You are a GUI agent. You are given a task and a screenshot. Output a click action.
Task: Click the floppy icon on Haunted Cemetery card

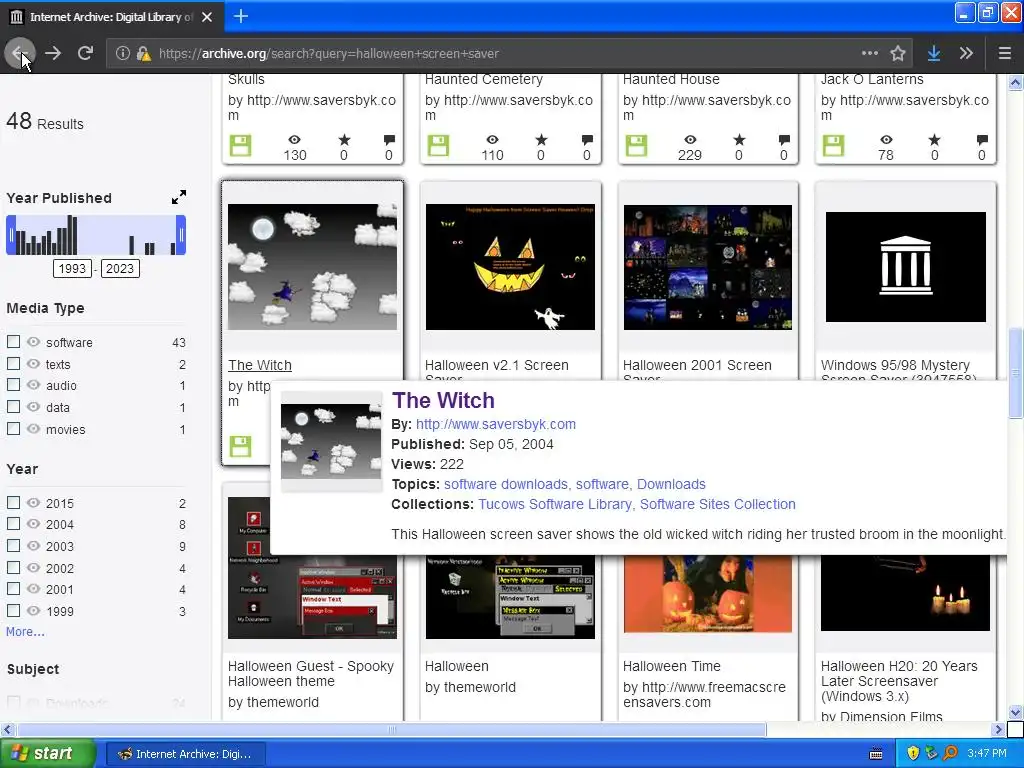click(438, 146)
